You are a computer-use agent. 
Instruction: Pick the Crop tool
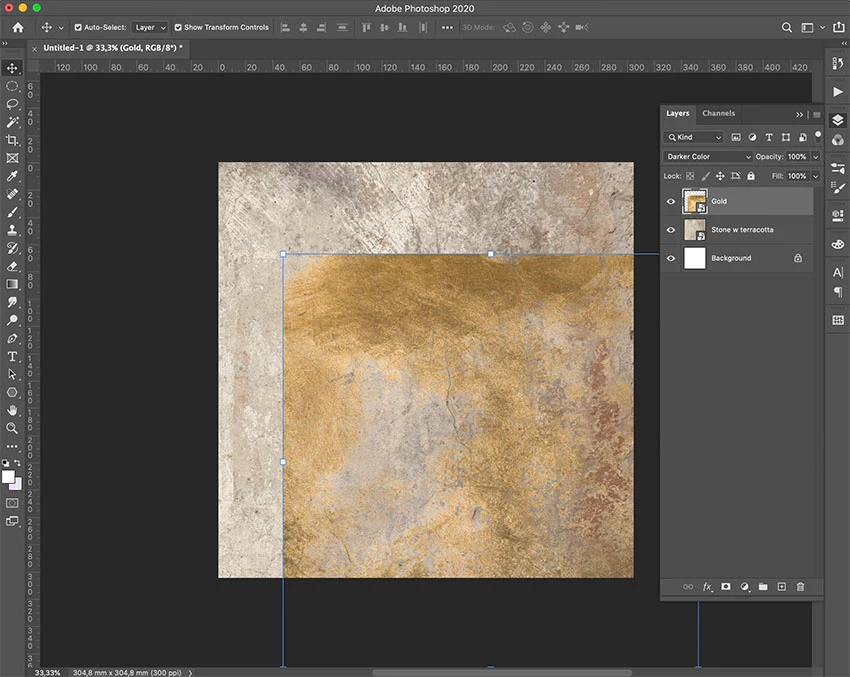12,140
